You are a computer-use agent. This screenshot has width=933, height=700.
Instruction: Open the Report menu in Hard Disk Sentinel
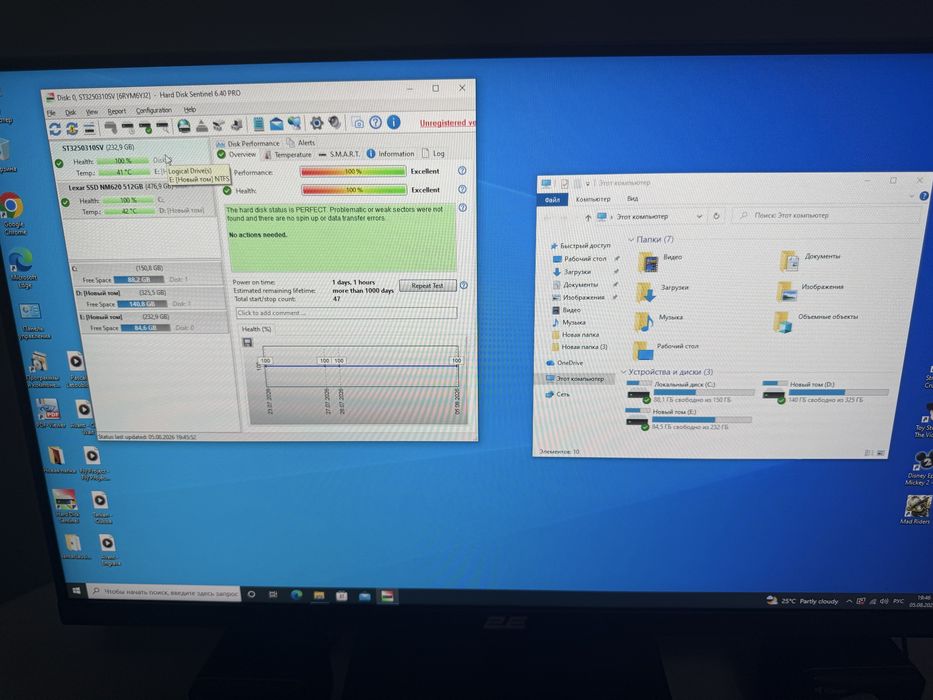tap(117, 111)
